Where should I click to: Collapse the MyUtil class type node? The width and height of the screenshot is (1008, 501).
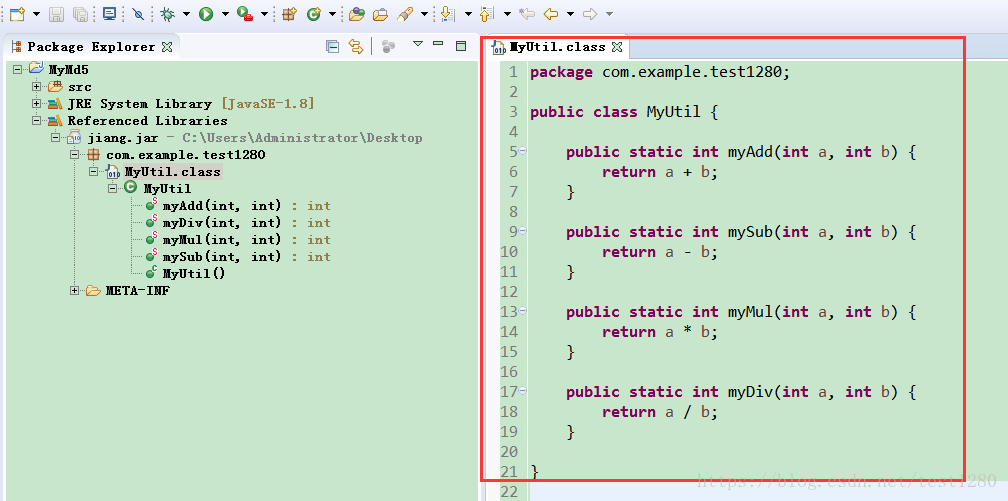pyautogui.click(x=112, y=188)
